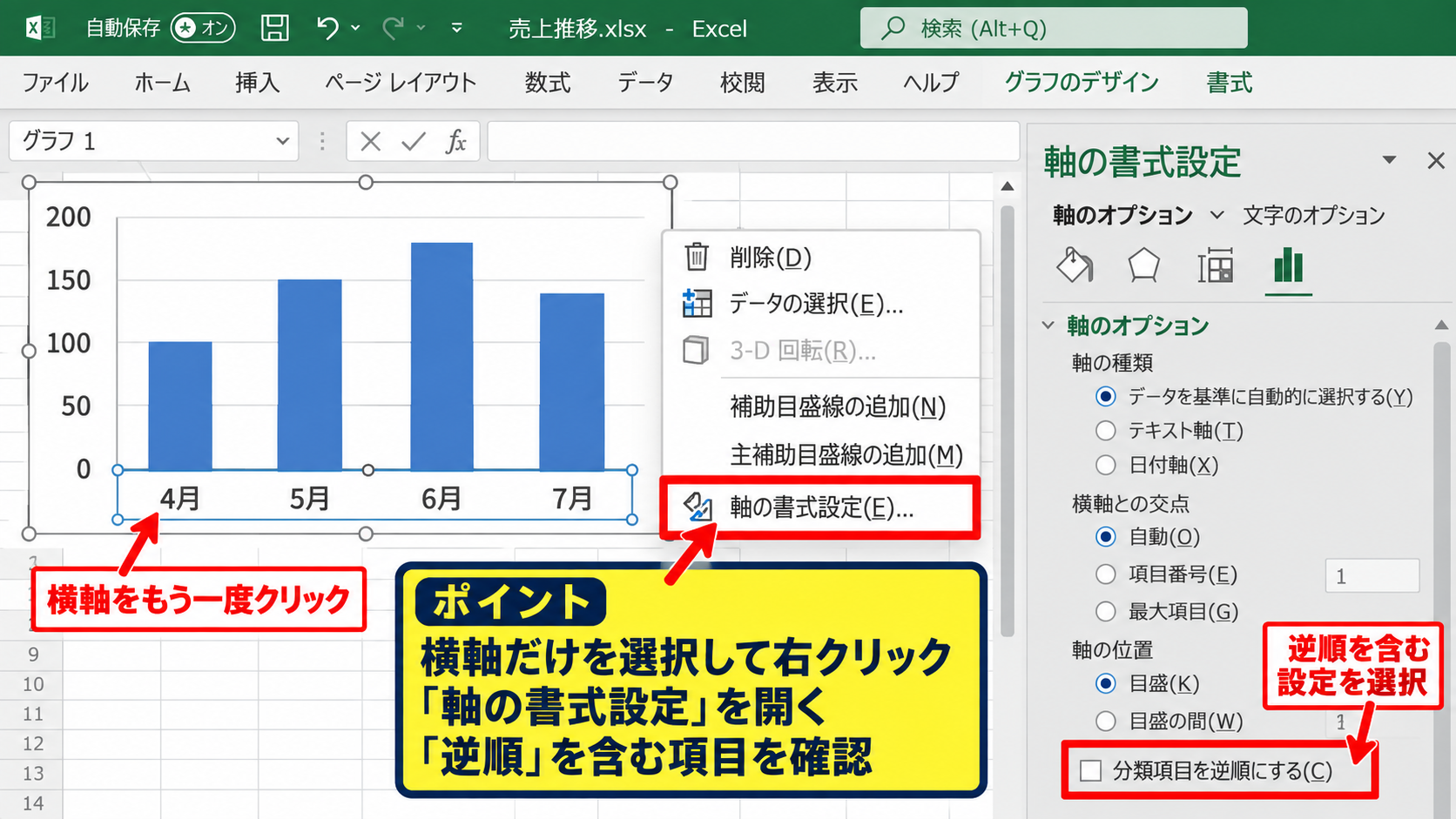Switch to the ホーム ribbon tab

(x=162, y=83)
